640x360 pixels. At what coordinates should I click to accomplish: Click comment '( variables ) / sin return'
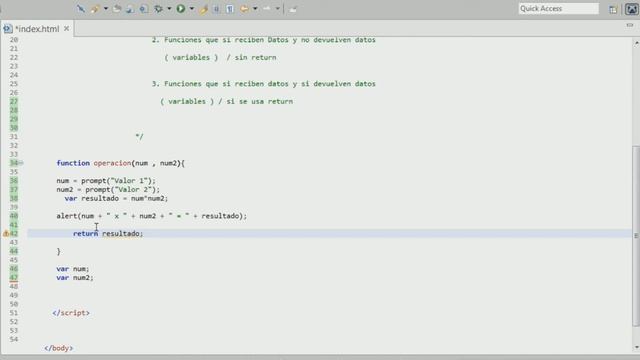[220, 58]
